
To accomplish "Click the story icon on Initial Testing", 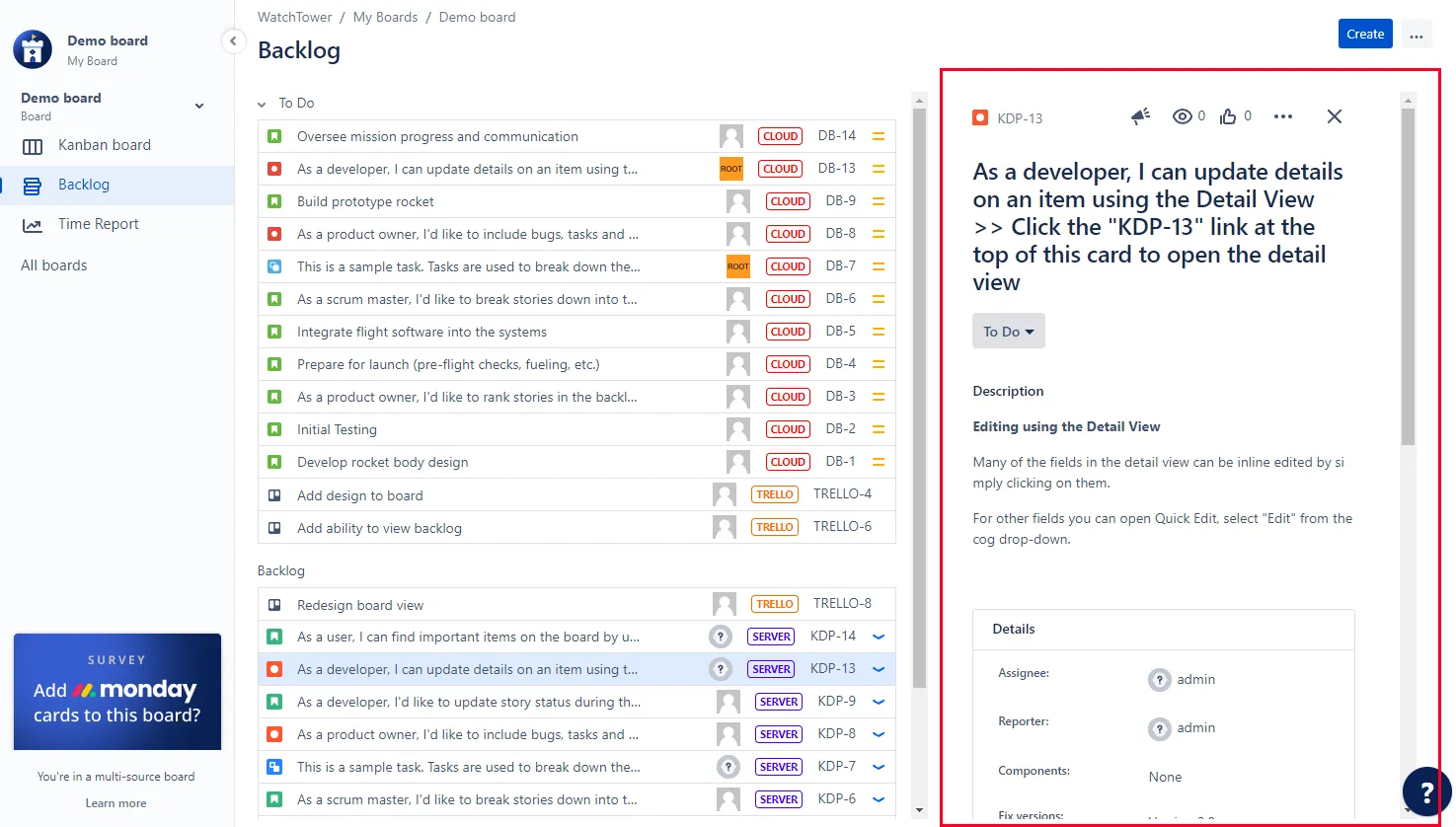I will pyautogui.click(x=275, y=429).
